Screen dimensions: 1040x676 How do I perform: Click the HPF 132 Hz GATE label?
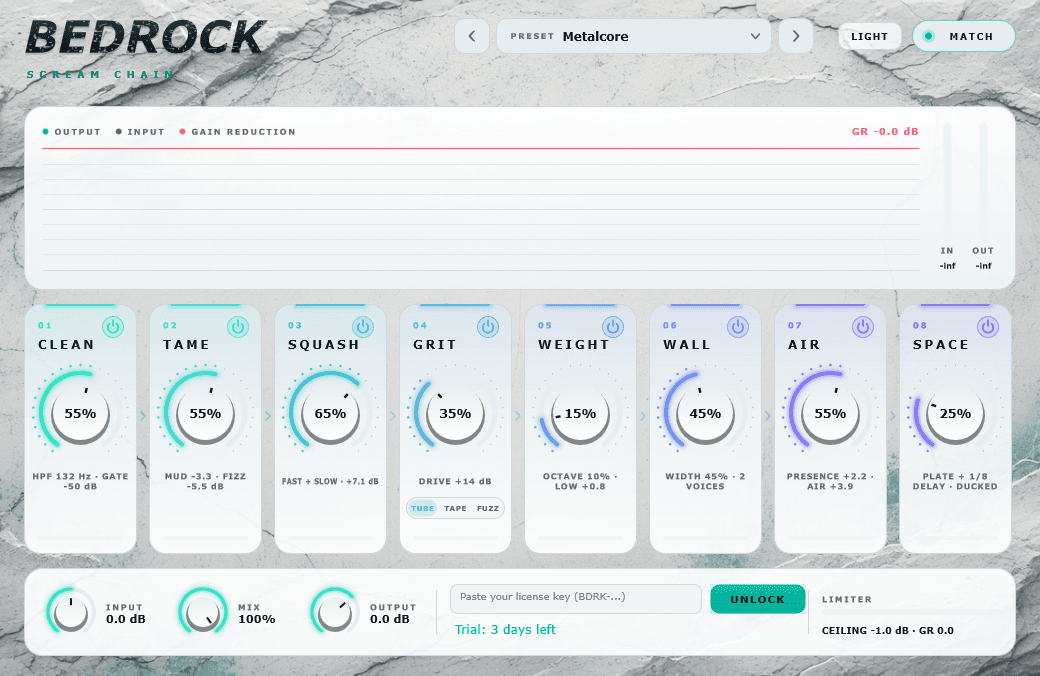[80, 481]
